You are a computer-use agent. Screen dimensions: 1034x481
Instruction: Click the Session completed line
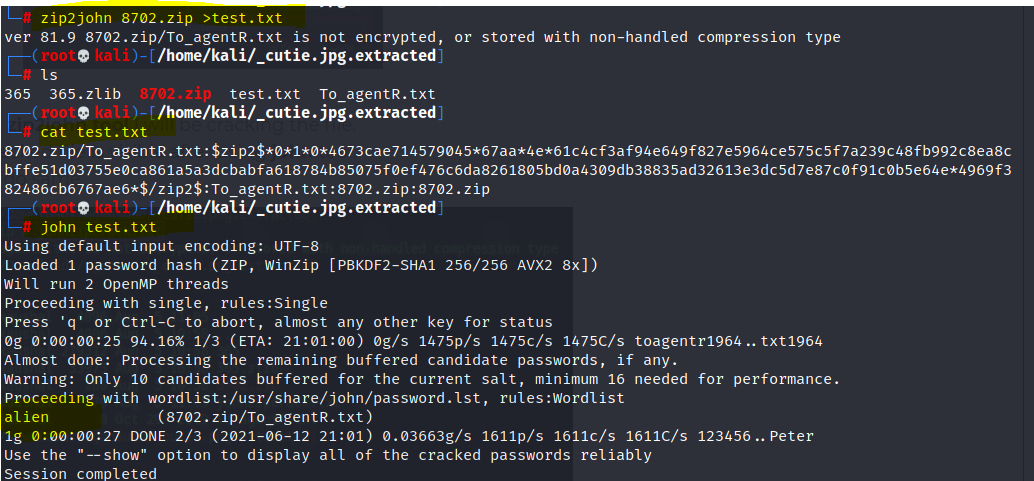pos(80,474)
